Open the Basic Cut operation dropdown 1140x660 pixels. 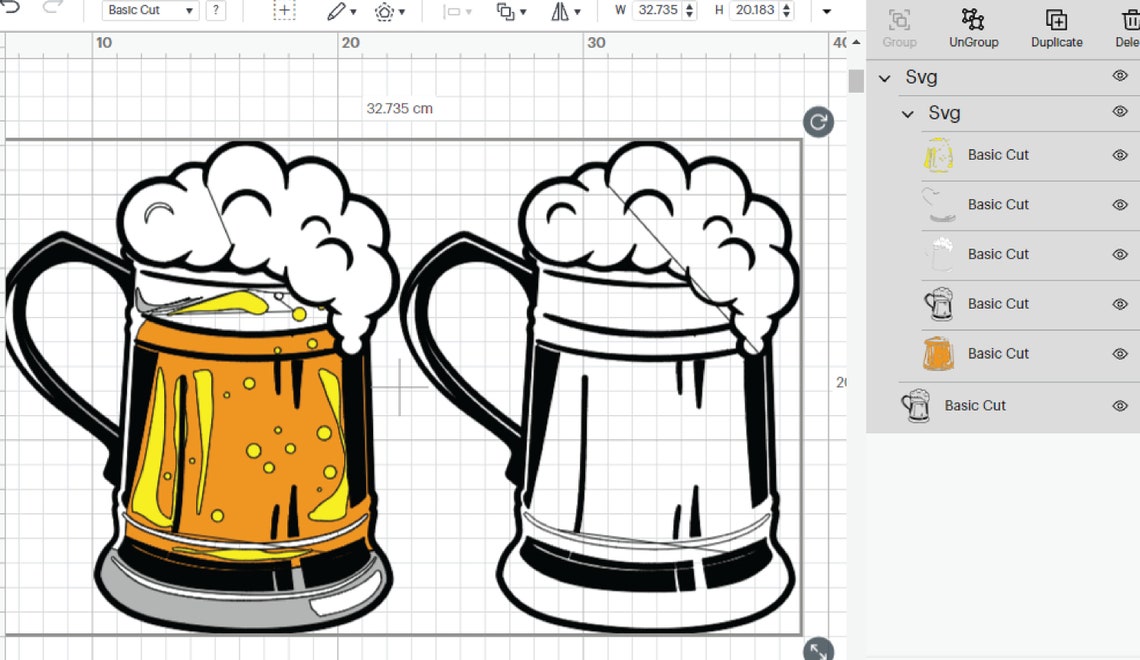148,10
